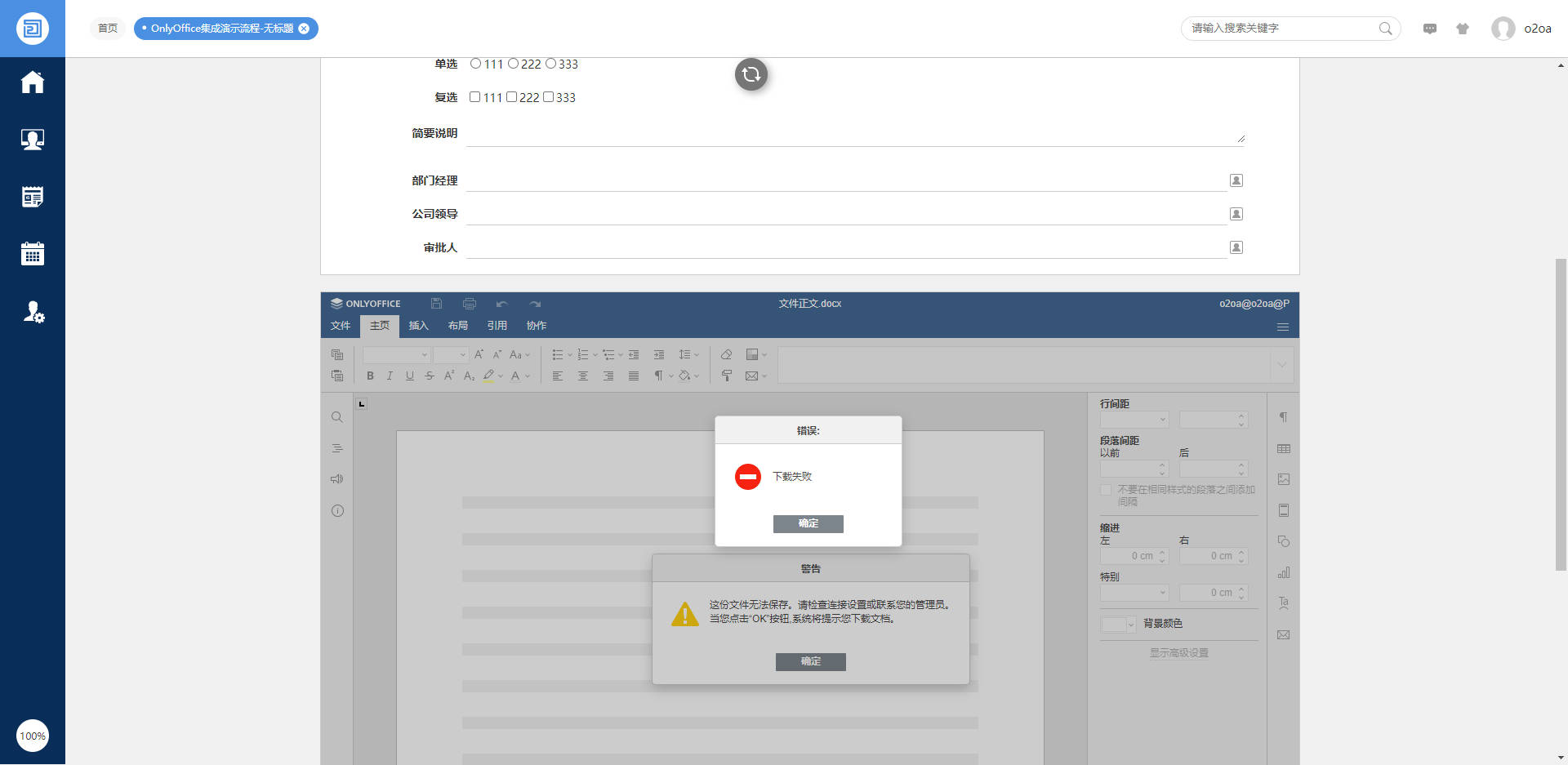The image size is (1568, 765).
Task: Select radio option 222 in 单选
Action: tap(513, 64)
